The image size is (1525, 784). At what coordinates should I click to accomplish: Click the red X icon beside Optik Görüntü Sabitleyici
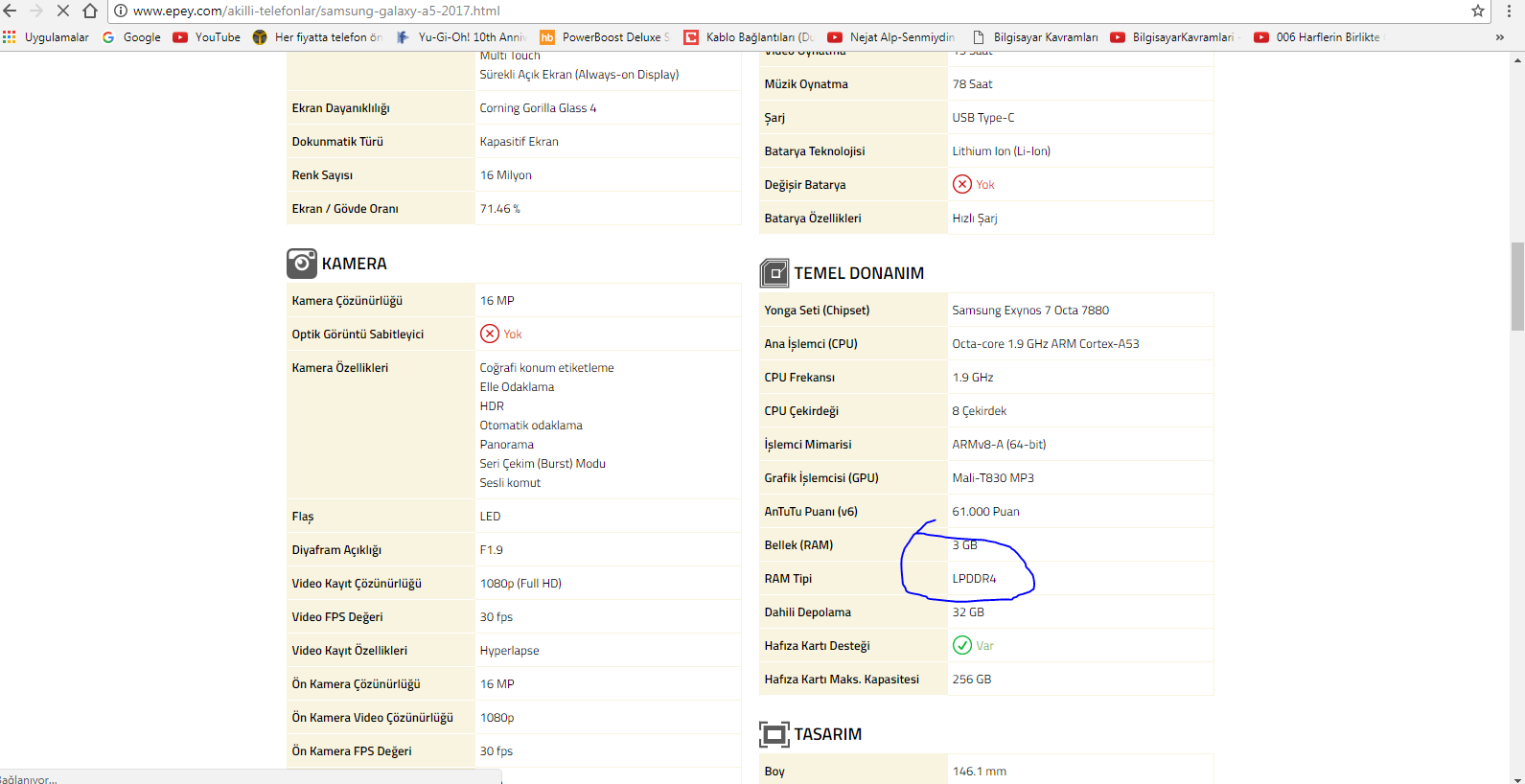(x=490, y=334)
